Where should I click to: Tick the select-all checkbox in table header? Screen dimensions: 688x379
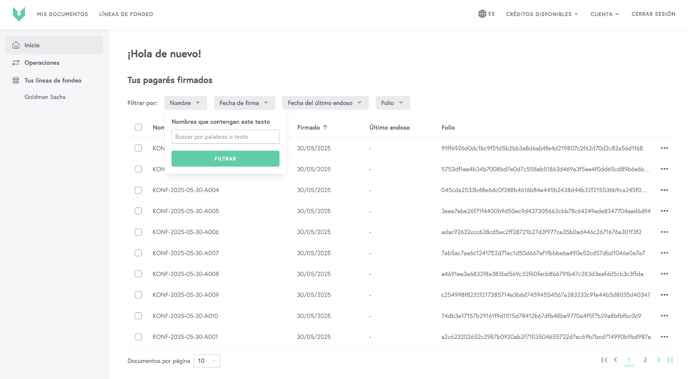[x=138, y=127]
